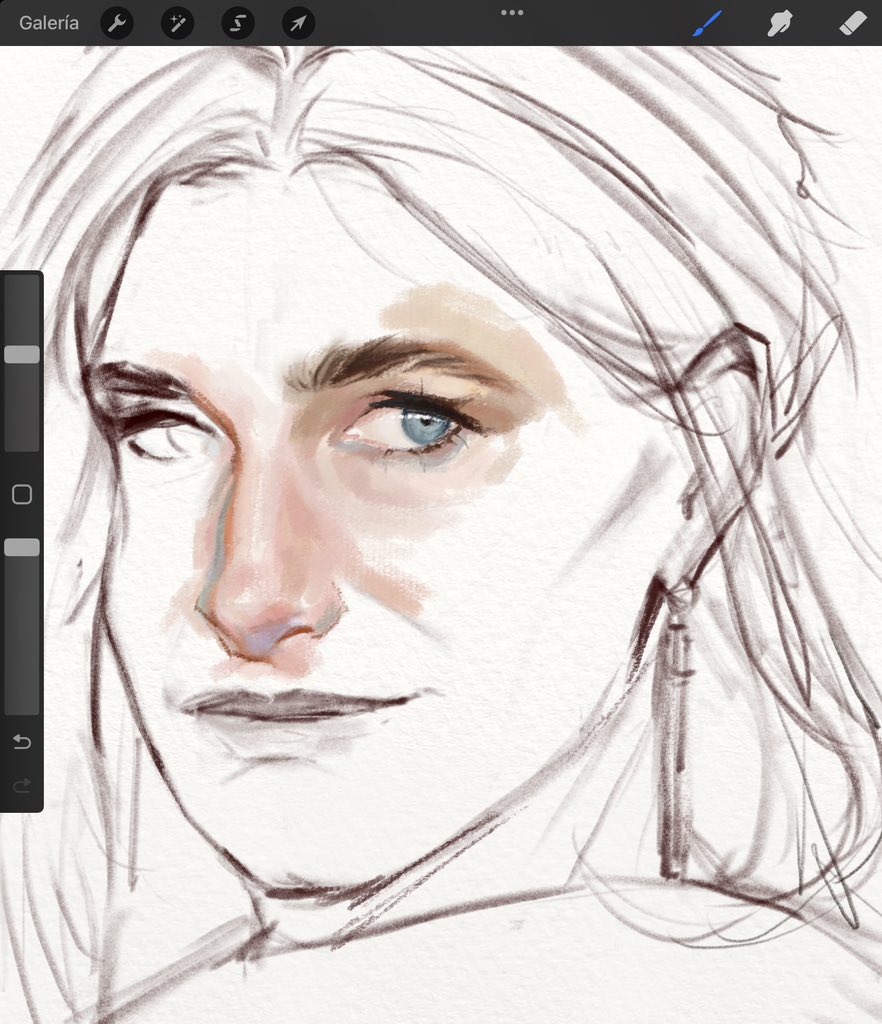The width and height of the screenshot is (882, 1024).
Task: Open the Adjustments magic wand menu
Action: pos(177,23)
